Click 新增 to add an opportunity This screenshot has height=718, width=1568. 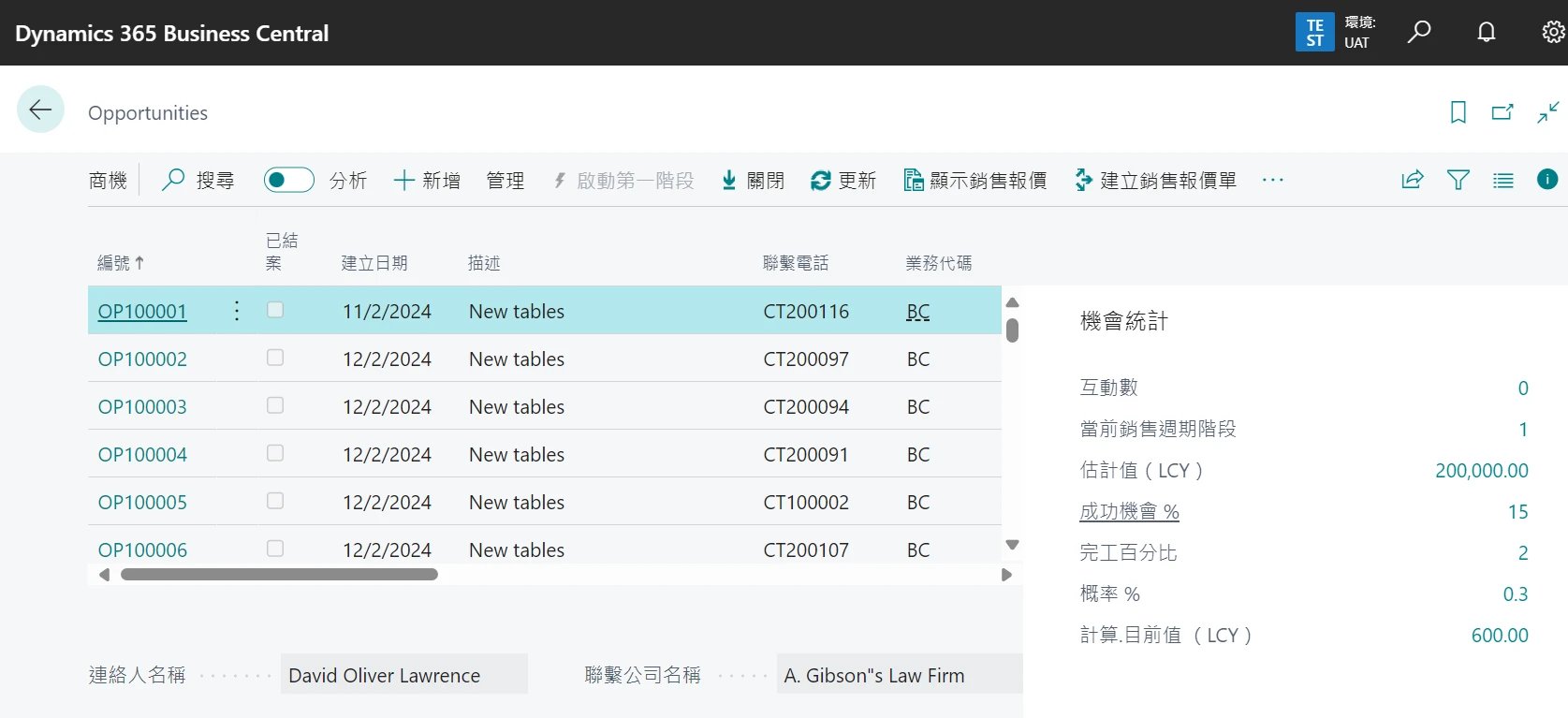click(x=427, y=180)
